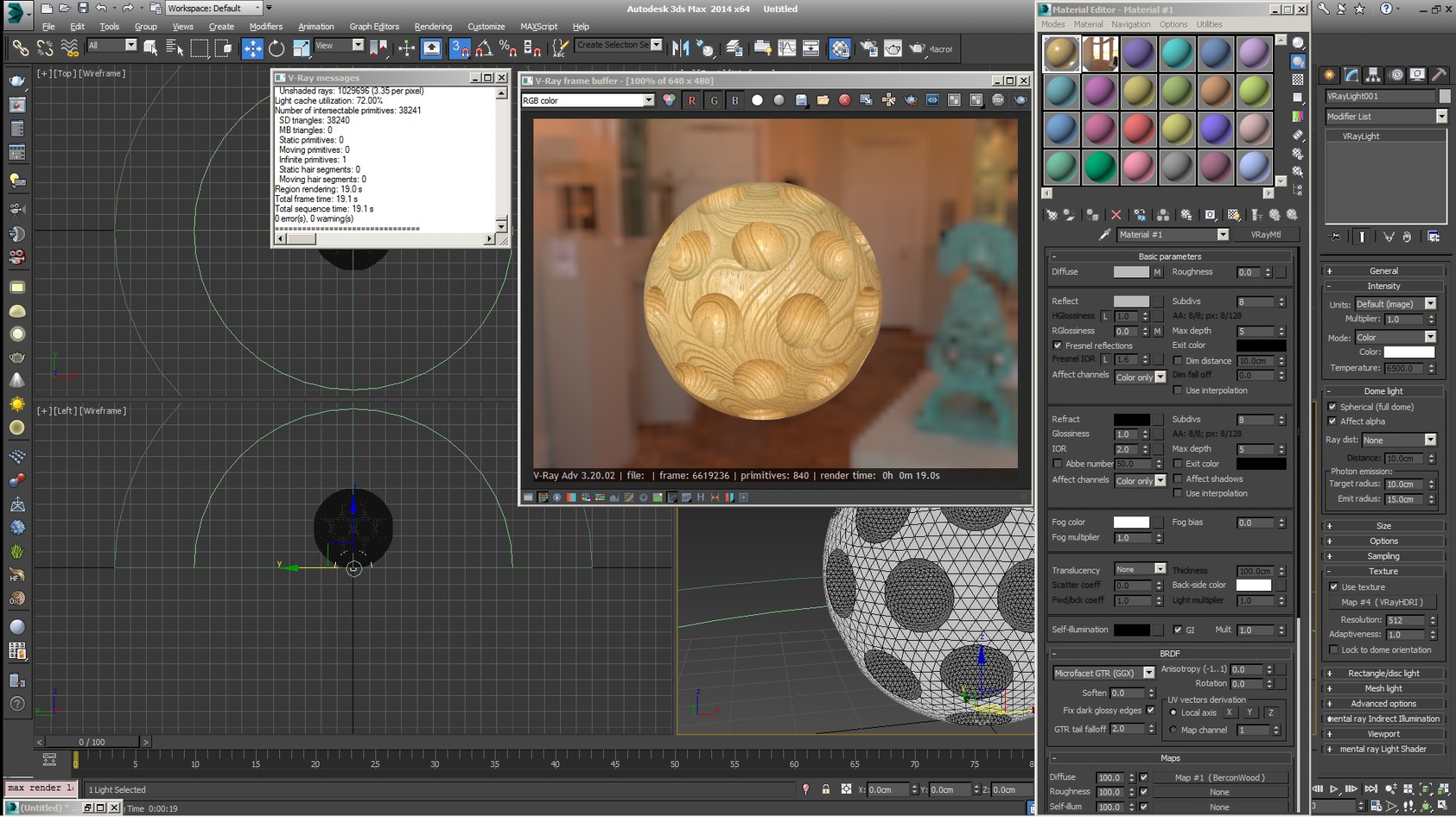
Task: Toggle Affect shadows checkbox
Action: pyautogui.click(x=1177, y=479)
